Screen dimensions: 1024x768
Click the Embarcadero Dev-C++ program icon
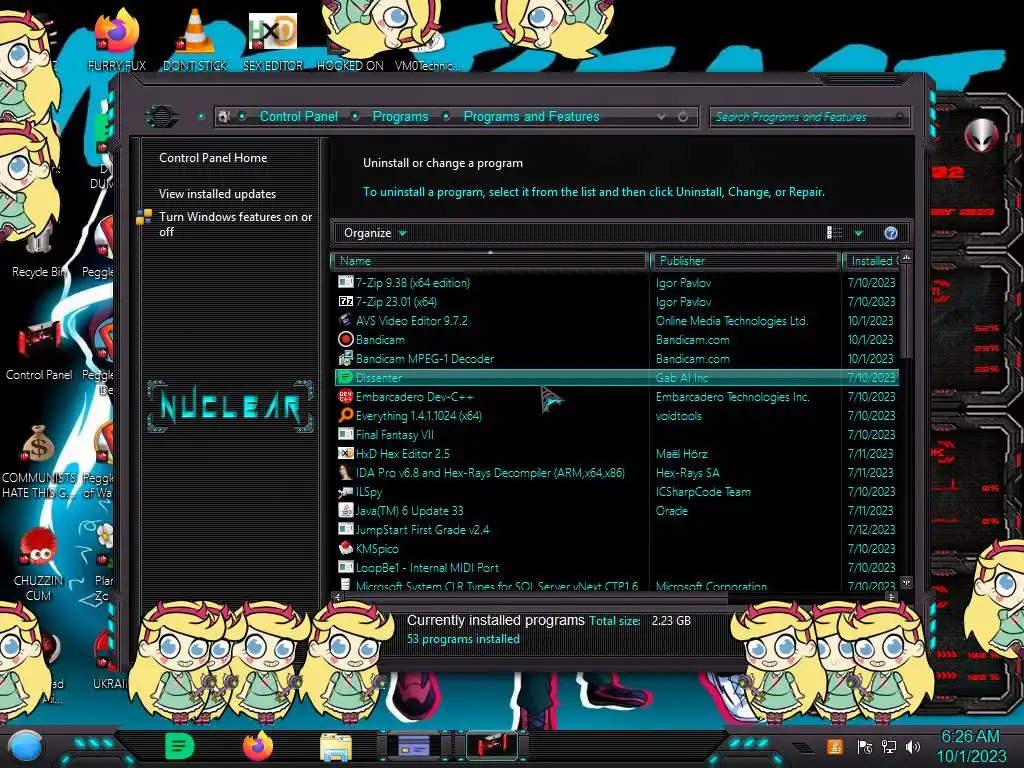pyautogui.click(x=345, y=396)
